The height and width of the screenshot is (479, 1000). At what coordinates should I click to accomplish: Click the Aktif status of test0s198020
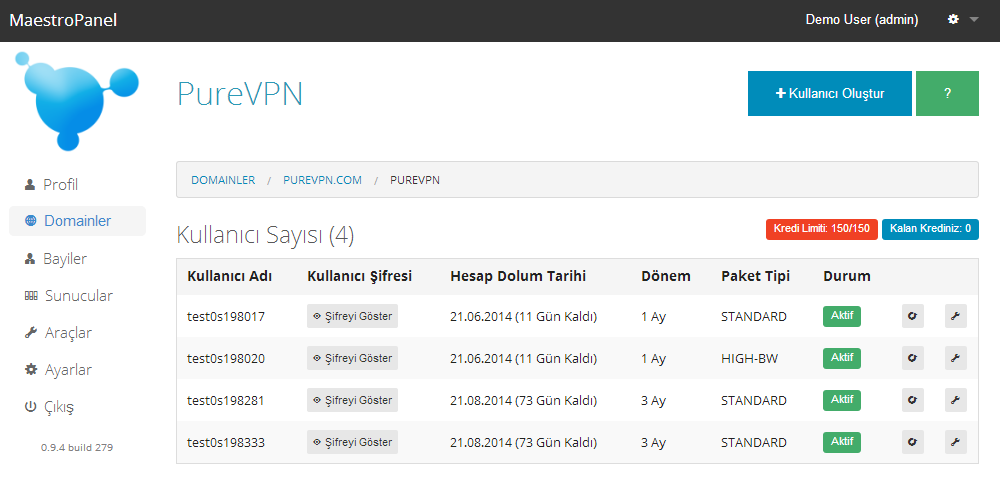point(842,358)
